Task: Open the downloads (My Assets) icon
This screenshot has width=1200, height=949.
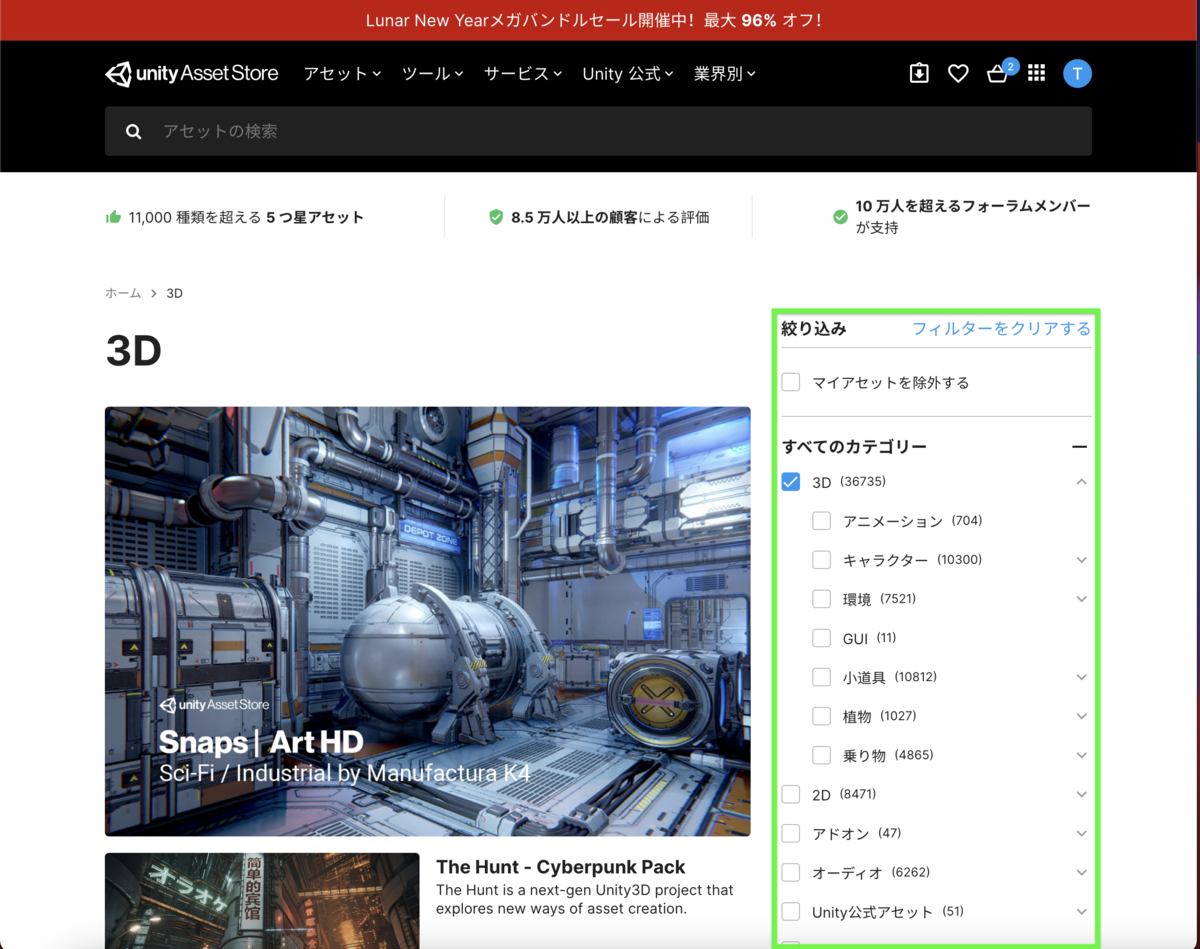Action: point(919,73)
